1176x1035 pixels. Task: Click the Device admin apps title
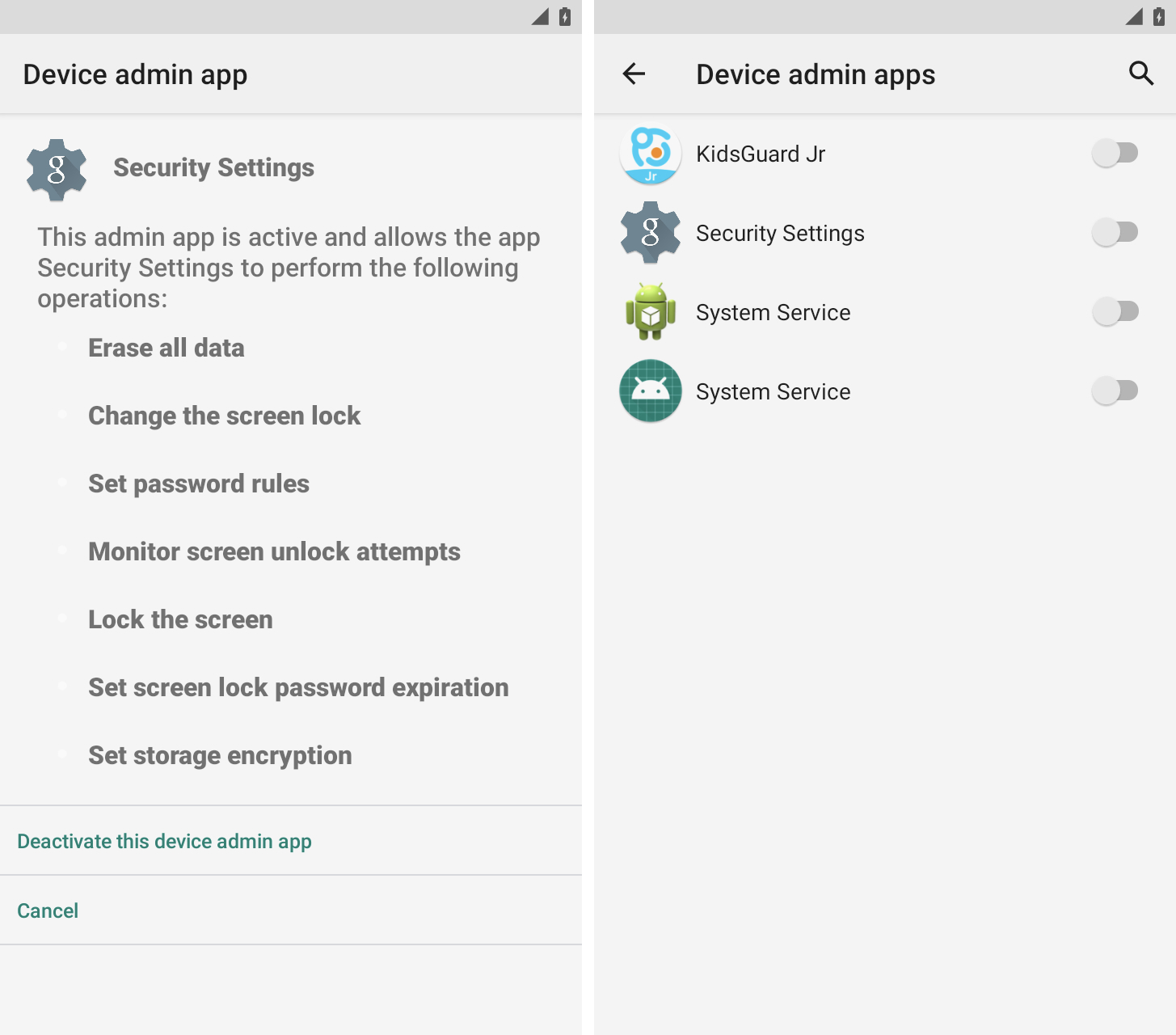(x=816, y=74)
